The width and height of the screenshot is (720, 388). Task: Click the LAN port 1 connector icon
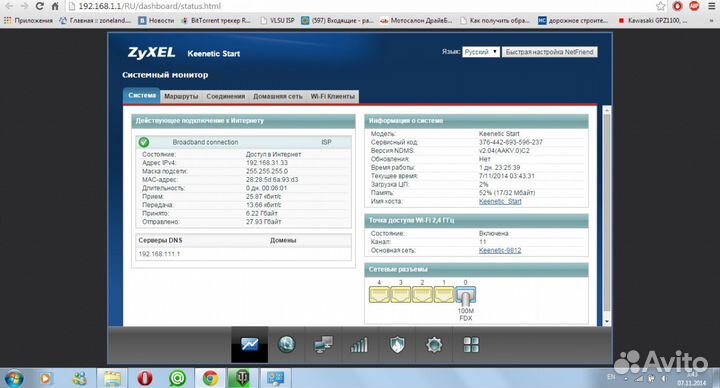444,294
